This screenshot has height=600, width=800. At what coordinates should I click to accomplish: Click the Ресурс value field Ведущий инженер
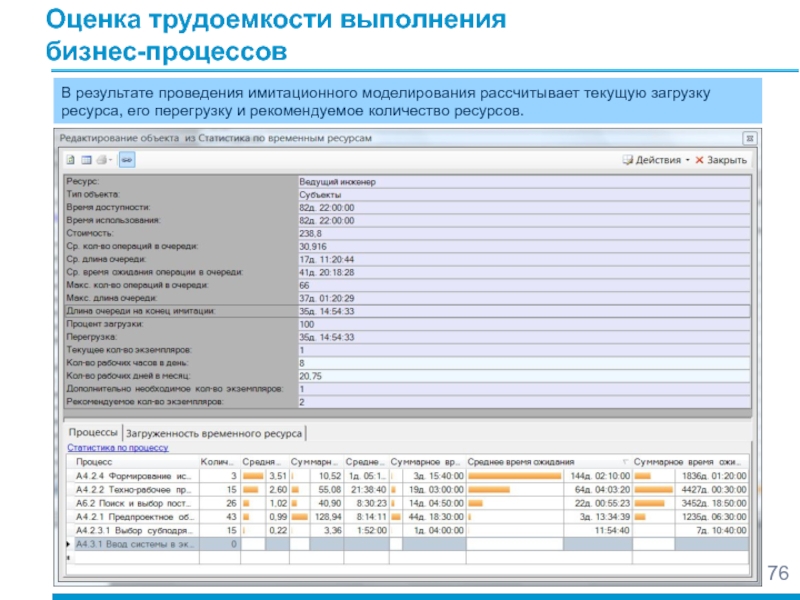pos(520,182)
